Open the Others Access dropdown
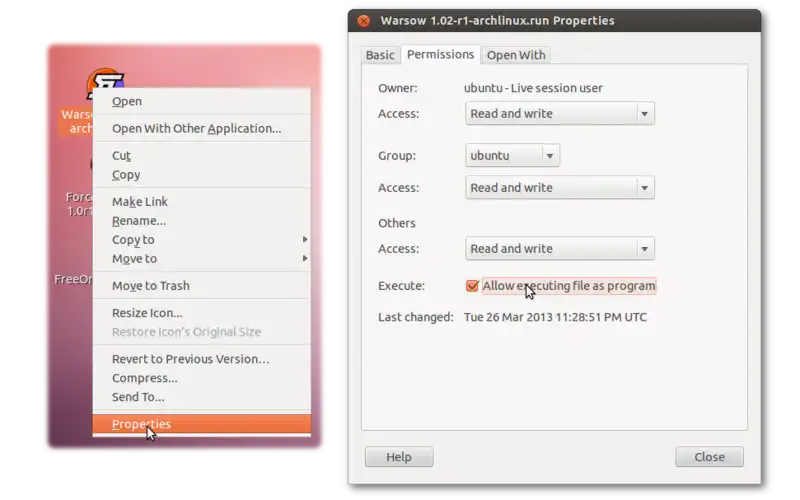800x500 pixels. click(560, 248)
